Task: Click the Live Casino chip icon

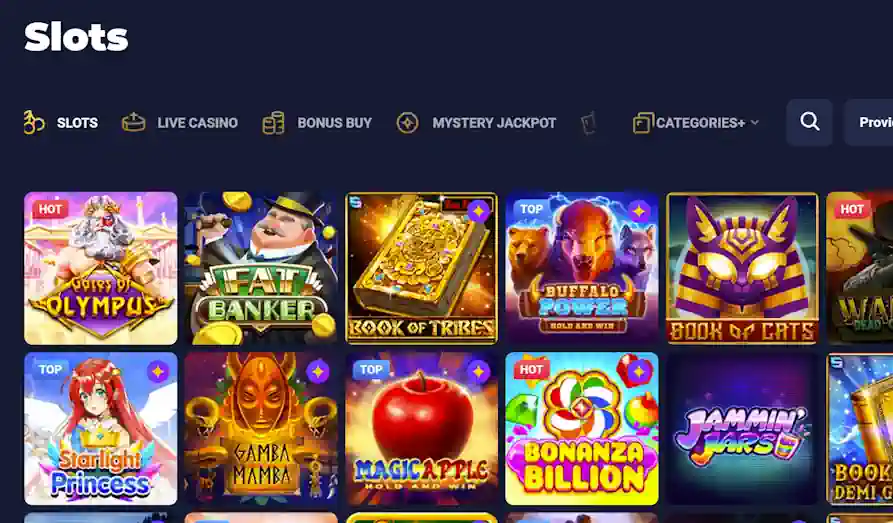Action: [134, 122]
